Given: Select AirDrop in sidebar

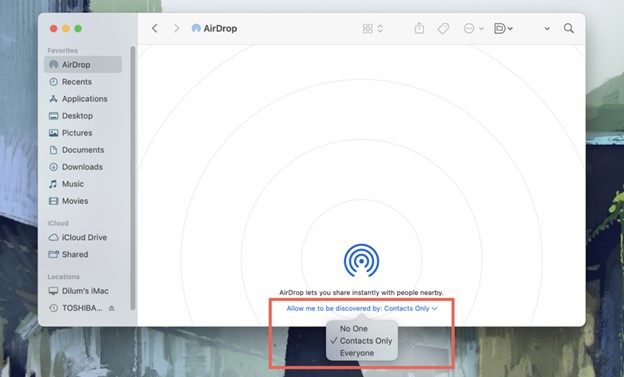Looking at the screenshot, I should click(83, 64).
